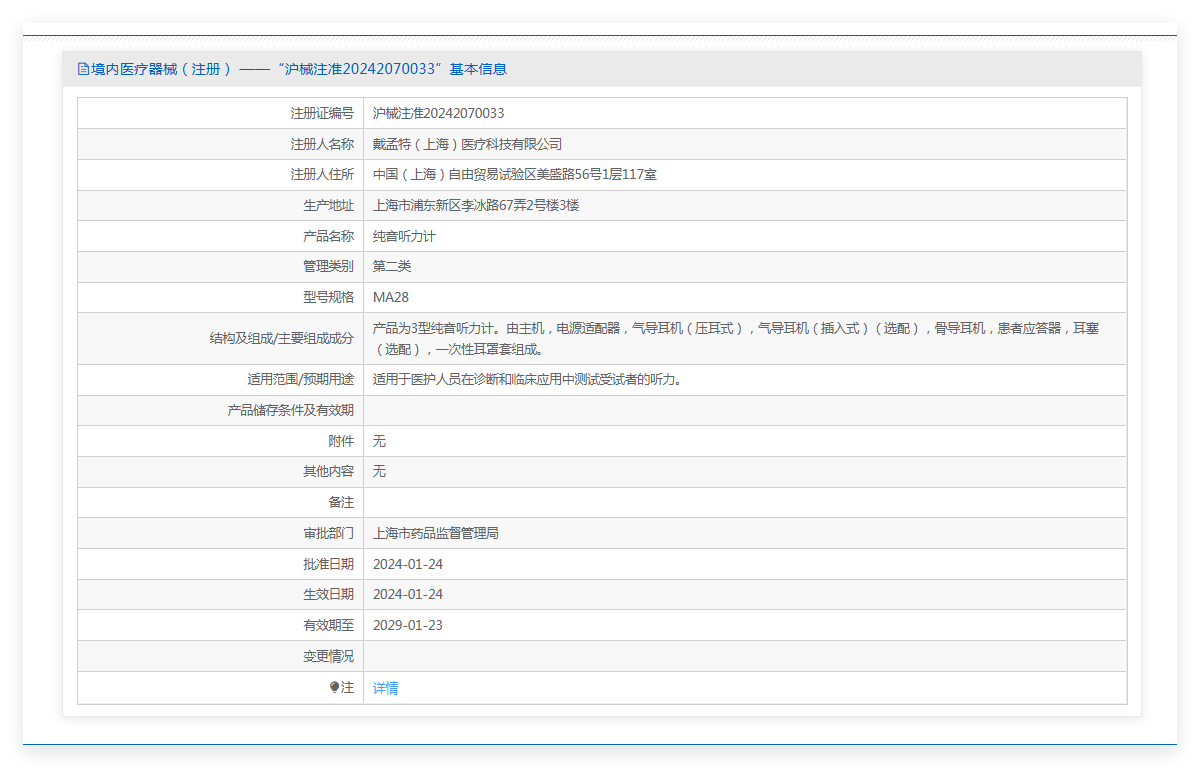Select approving department 上海市药品监督管理局
This screenshot has width=1200, height=770.
point(436,533)
